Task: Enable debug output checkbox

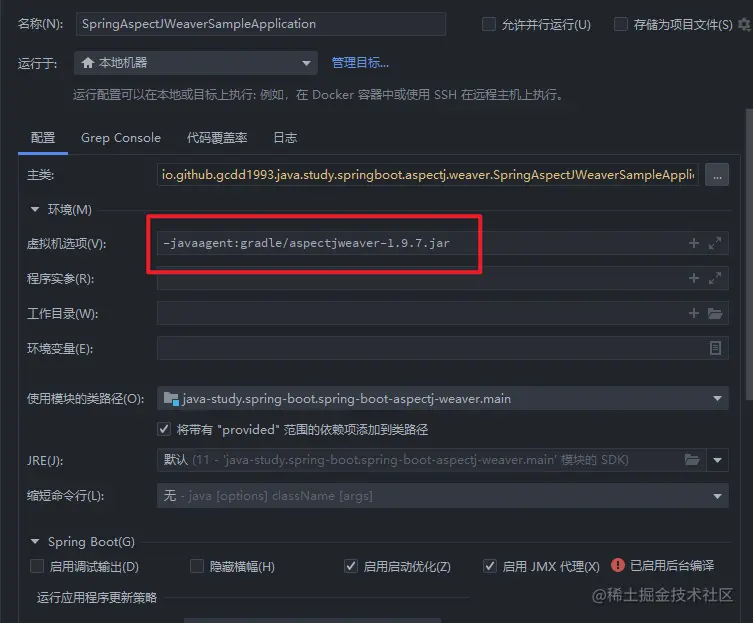Action: pyautogui.click(x=37, y=566)
